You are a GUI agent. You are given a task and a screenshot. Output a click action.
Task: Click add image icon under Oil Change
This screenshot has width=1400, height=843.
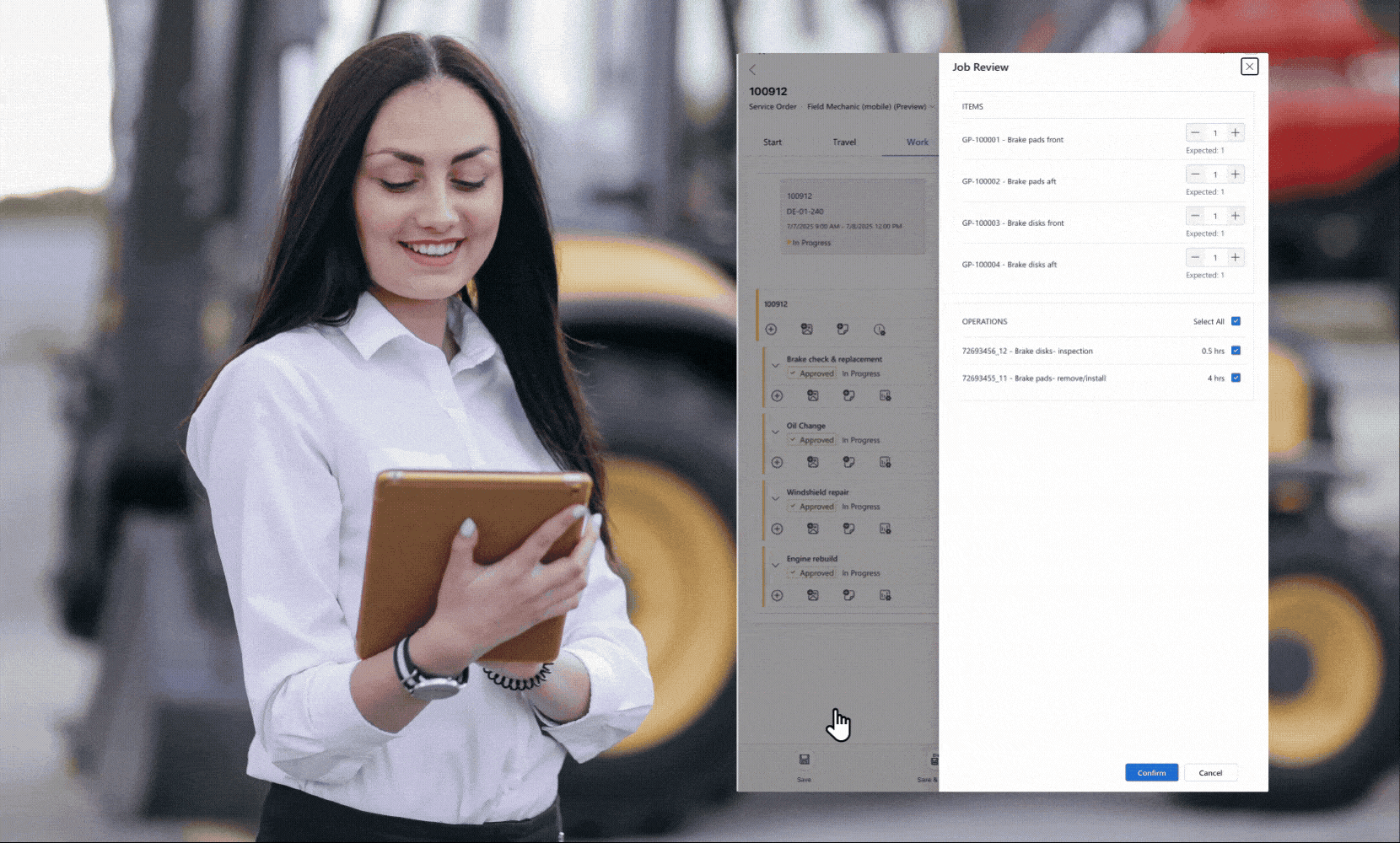click(x=812, y=462)
